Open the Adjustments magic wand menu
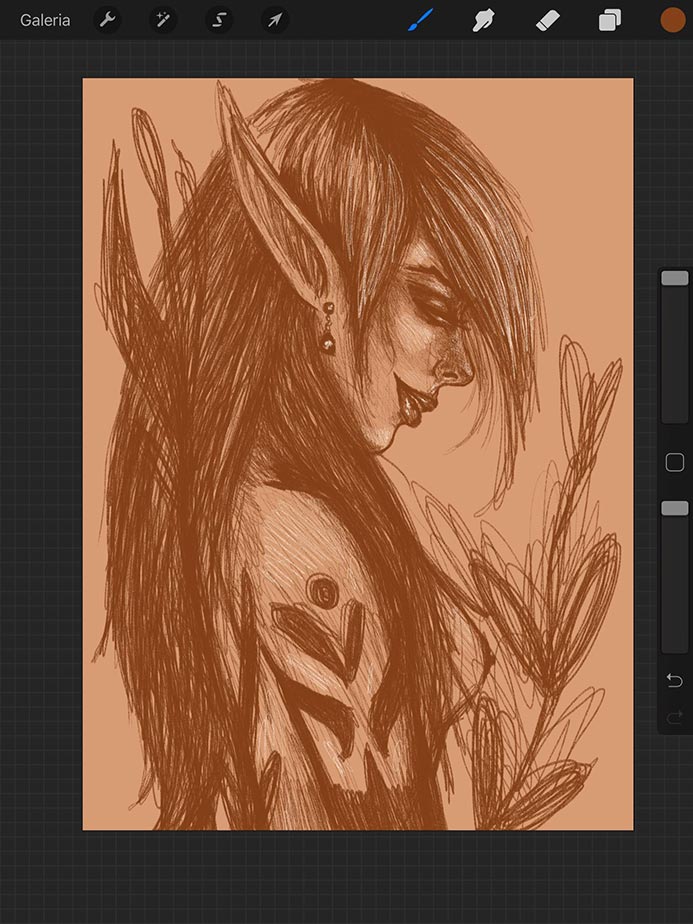693x924 pixels. [163, 20]
